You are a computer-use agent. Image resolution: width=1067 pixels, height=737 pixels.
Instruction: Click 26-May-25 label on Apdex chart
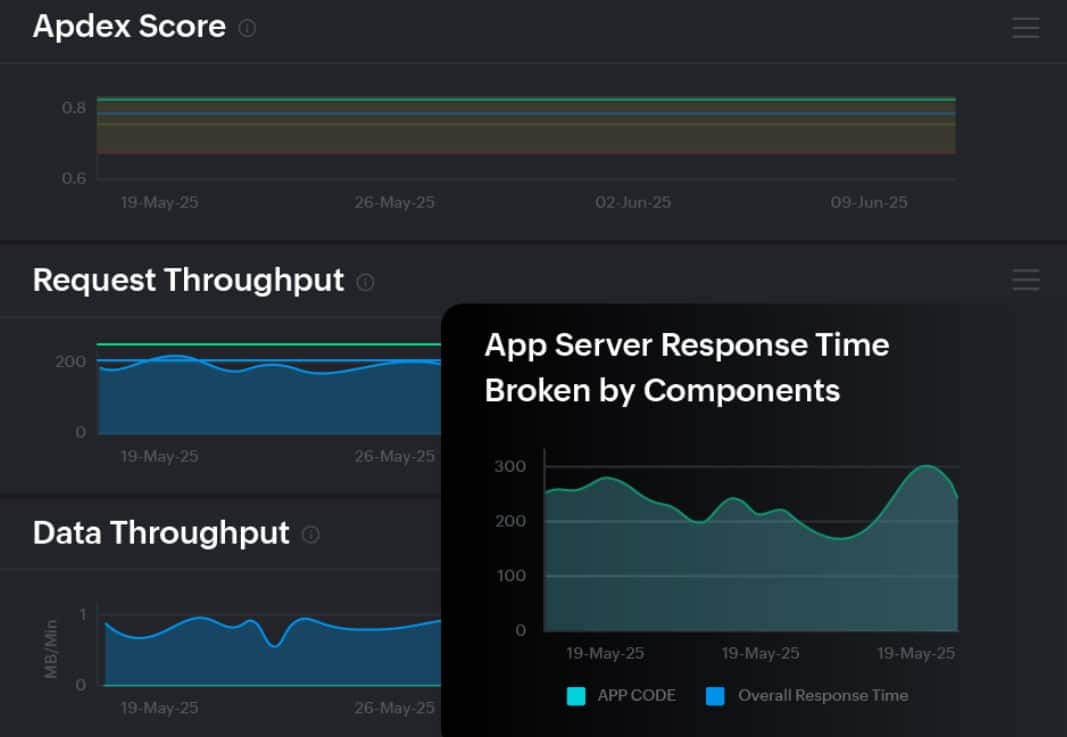tap(394, 202)
